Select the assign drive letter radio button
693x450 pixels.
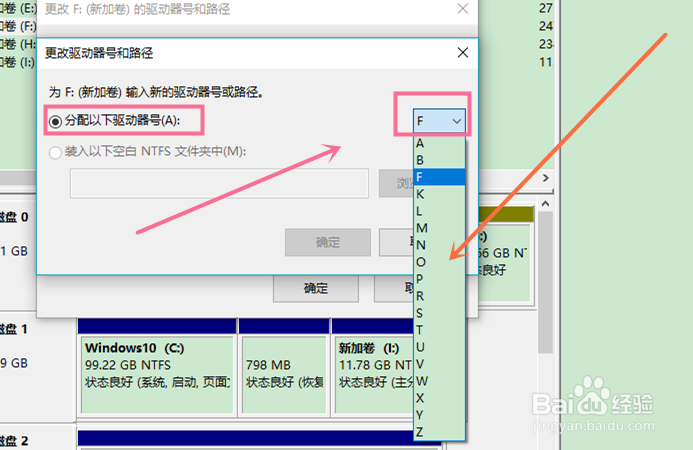[x=55, y=121]
